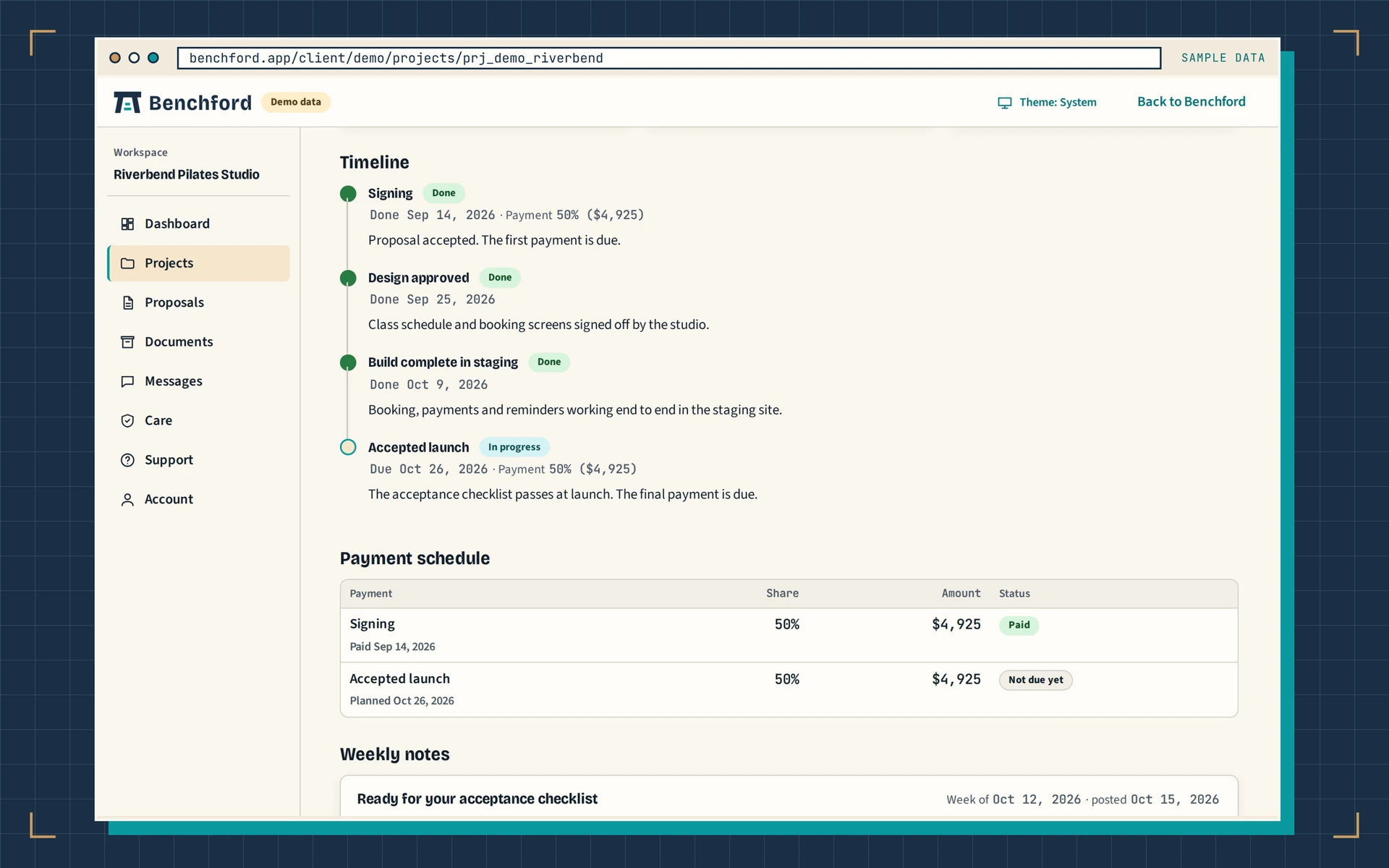Click the Weekly notes heading
Image resolution: width=1389 pixels, height=868 pixels.
pos(394,754)
